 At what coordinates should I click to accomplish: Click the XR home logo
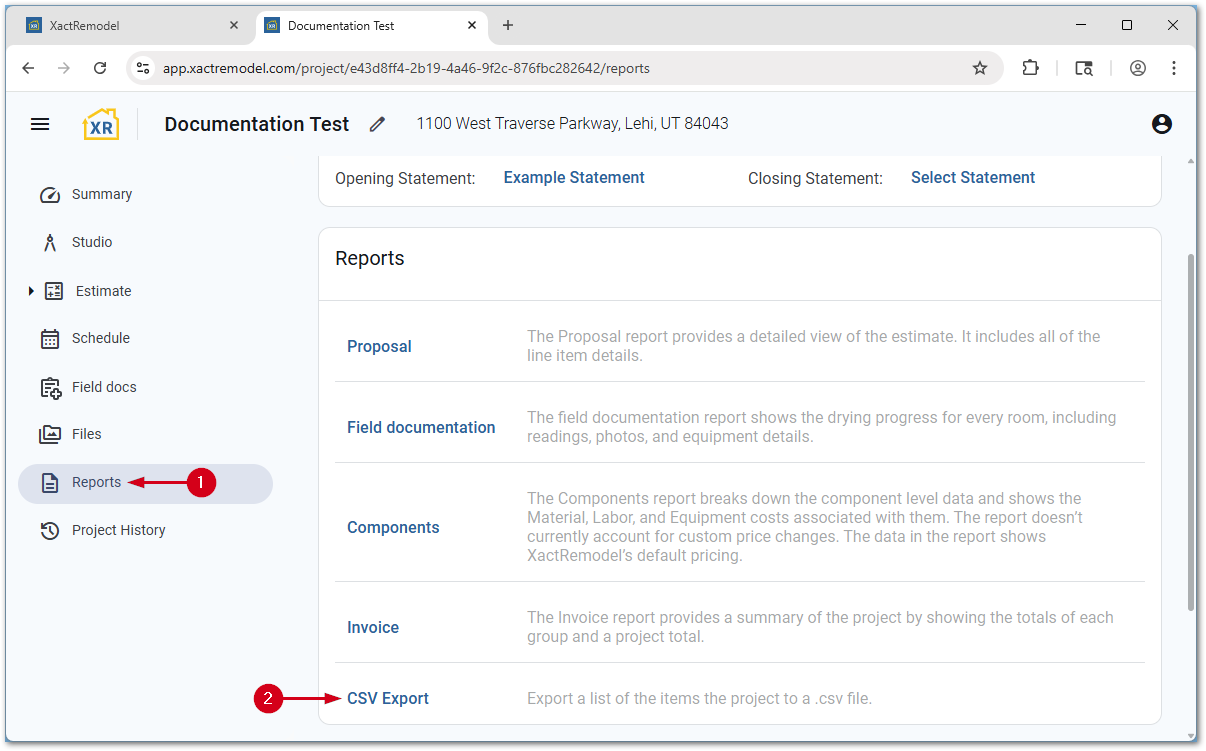click(x=100, y=123)
